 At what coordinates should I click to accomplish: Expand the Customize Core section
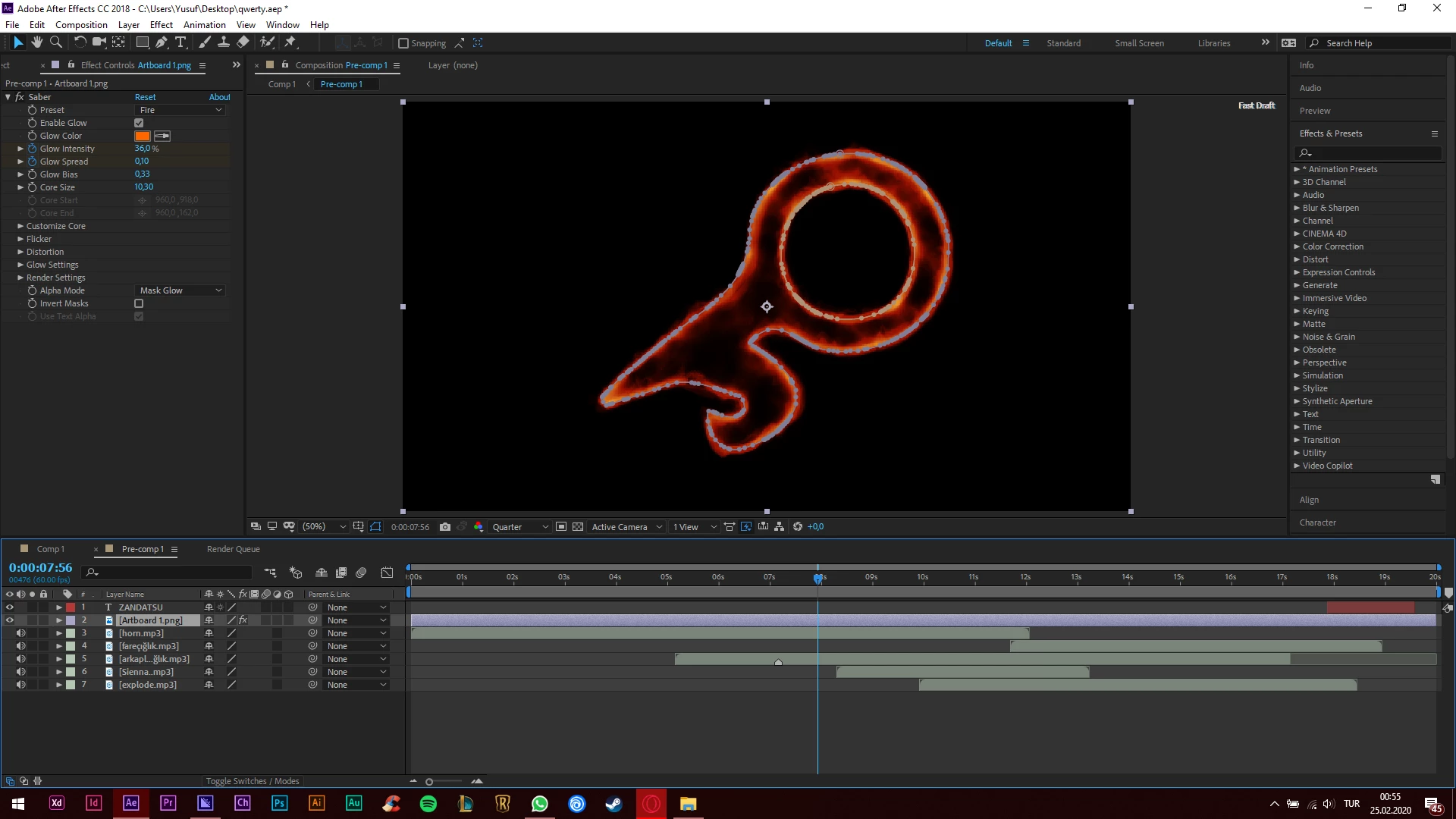pos(20,226)
